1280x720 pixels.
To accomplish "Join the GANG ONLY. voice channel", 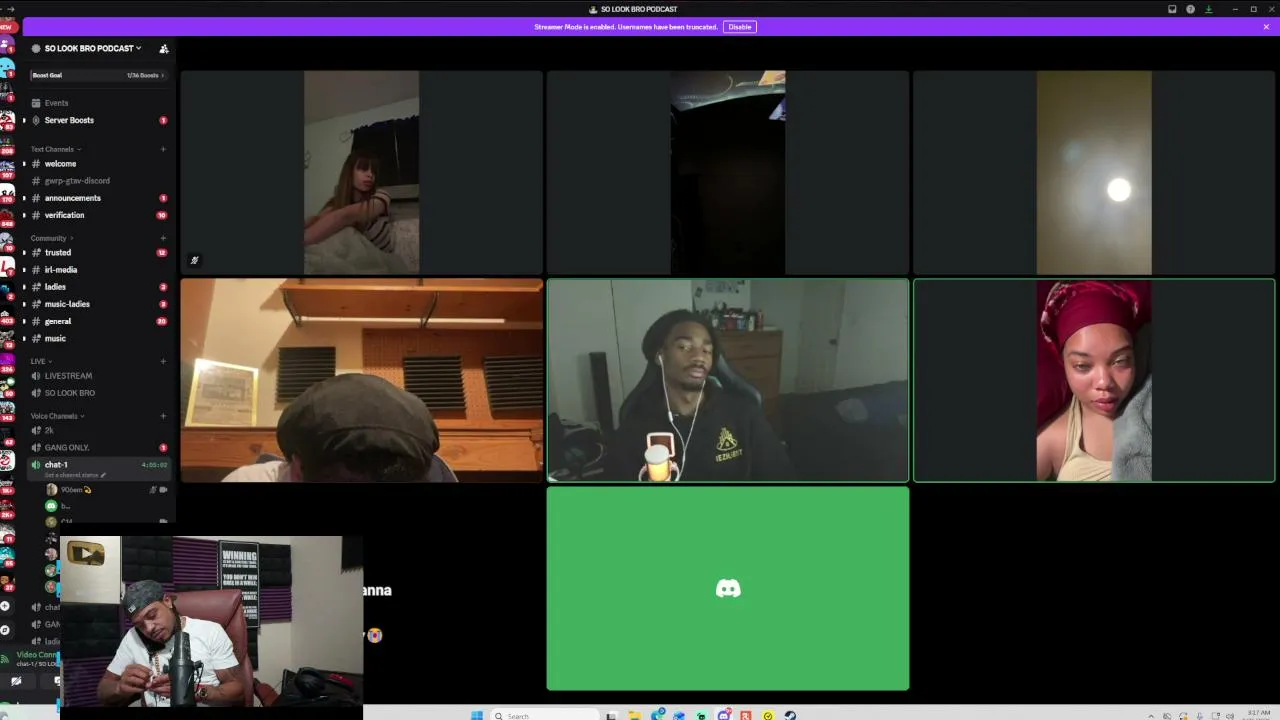I will click(98, 448).
